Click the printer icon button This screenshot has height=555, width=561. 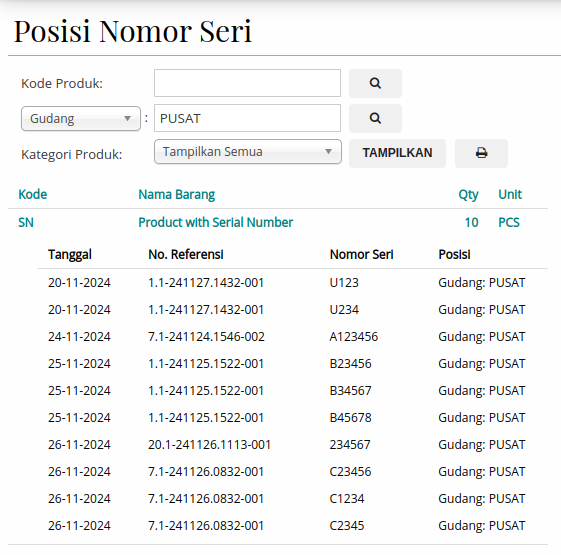481,153
